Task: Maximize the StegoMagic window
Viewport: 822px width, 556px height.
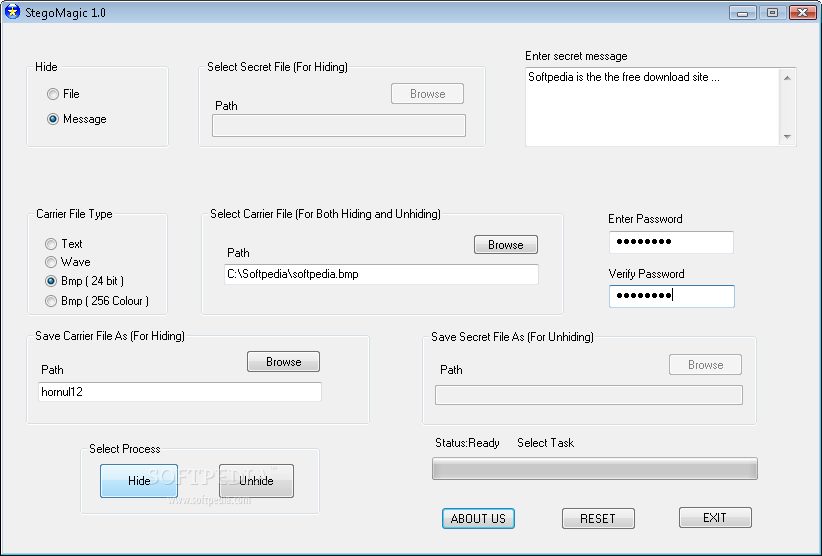Action: coord(772,13)
